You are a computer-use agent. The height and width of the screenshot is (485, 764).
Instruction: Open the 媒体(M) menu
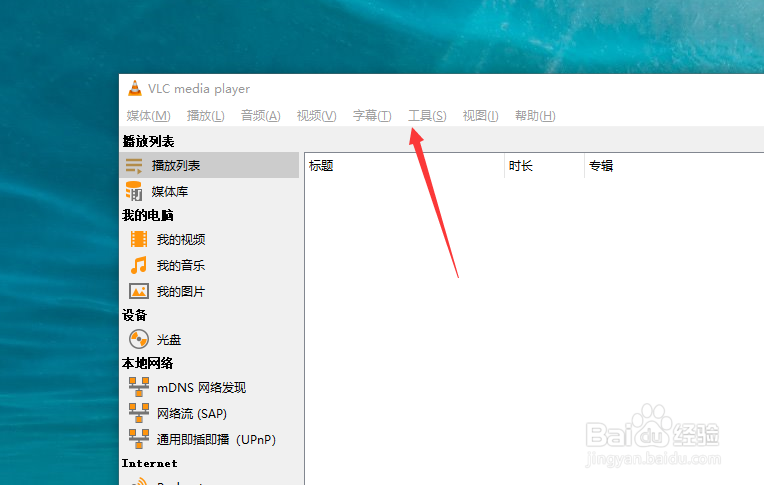point(148,116)
